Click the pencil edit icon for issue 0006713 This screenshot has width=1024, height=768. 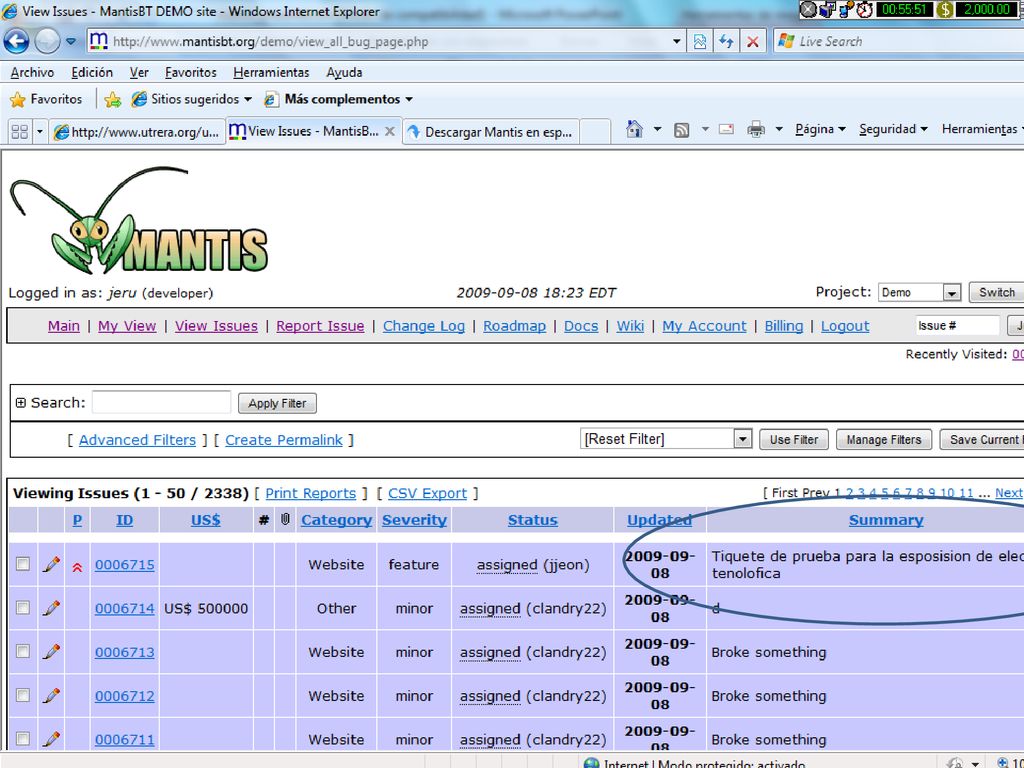(x=51, y=652)
